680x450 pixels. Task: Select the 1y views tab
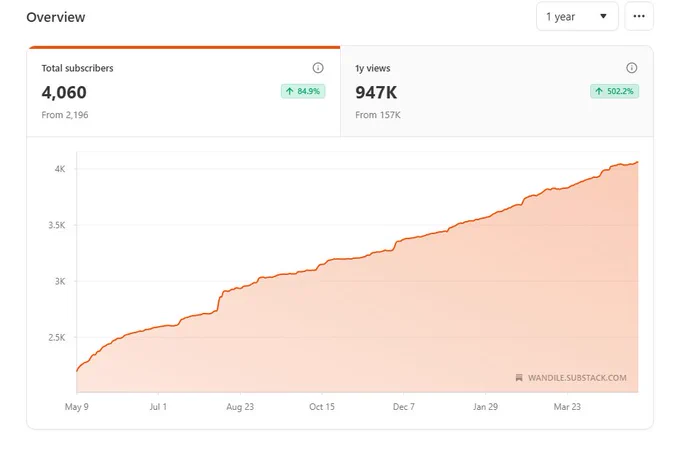tap(497, 91)
